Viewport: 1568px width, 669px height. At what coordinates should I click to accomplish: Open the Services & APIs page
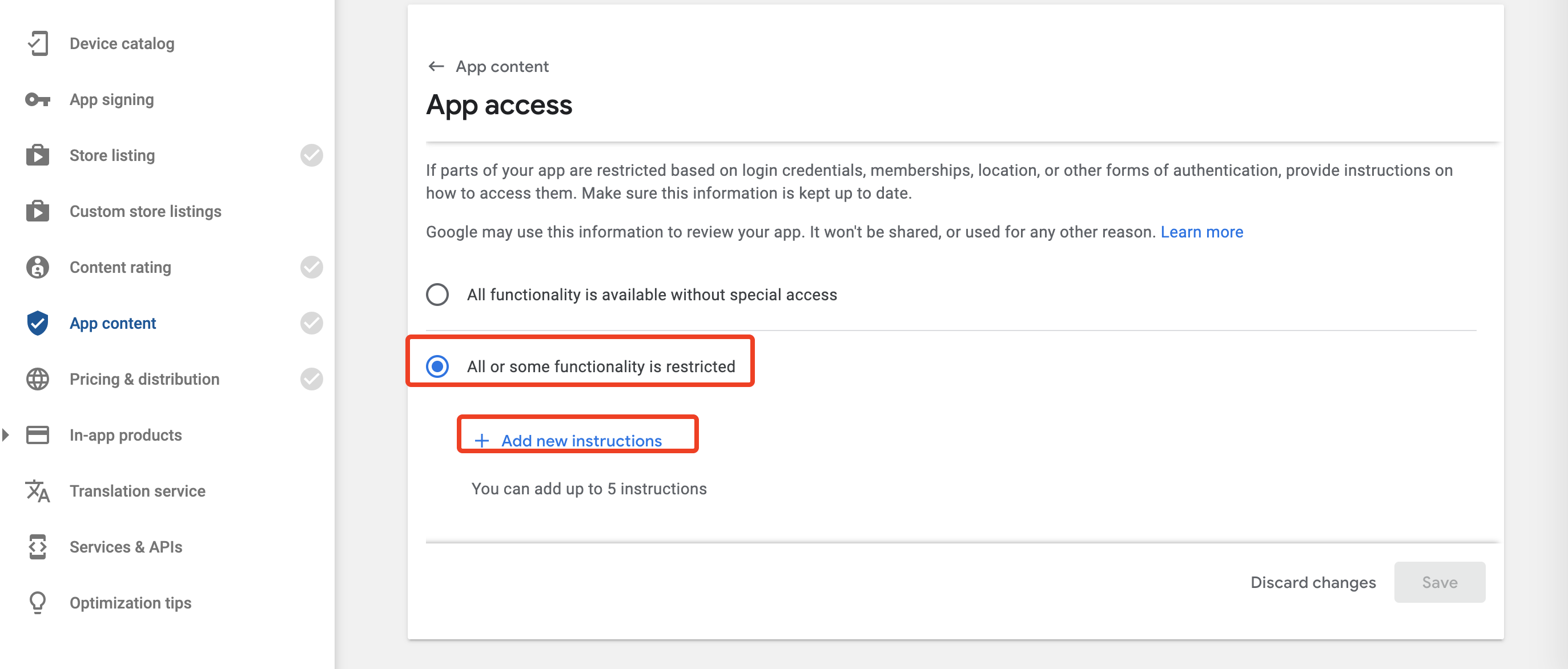click(x=126, y=547)
